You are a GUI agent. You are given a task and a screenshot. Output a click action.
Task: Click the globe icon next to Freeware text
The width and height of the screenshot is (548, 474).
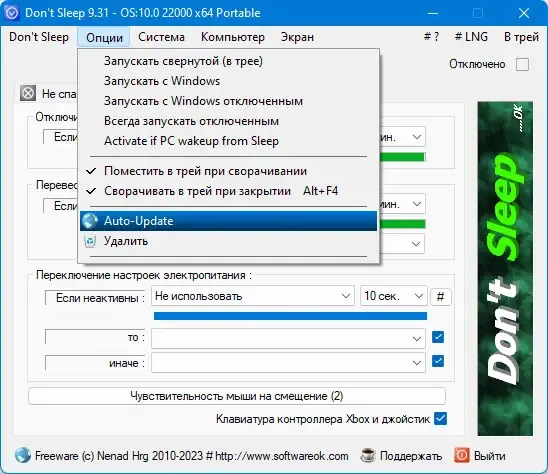23,455
